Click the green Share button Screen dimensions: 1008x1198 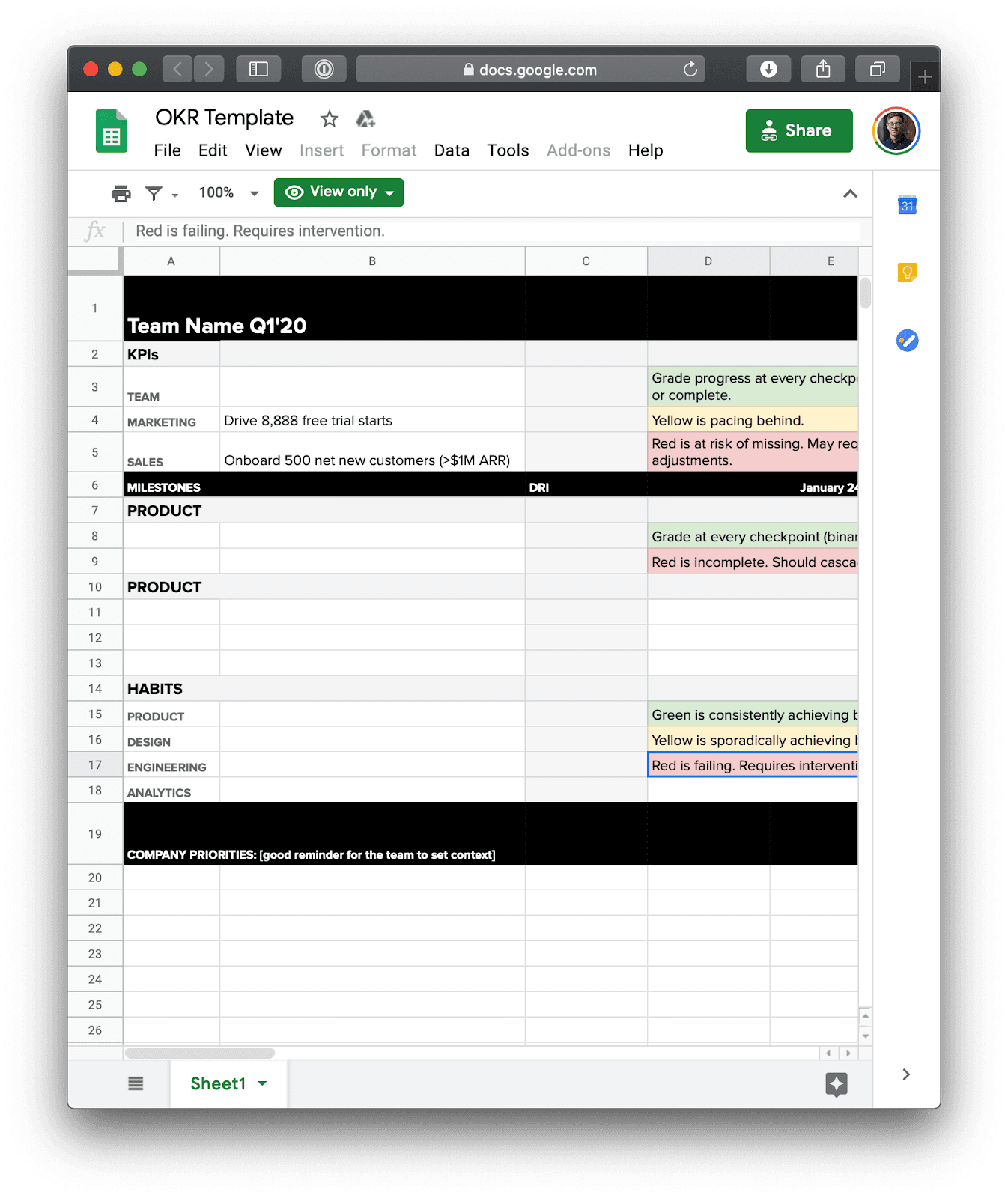click(799, 131)
